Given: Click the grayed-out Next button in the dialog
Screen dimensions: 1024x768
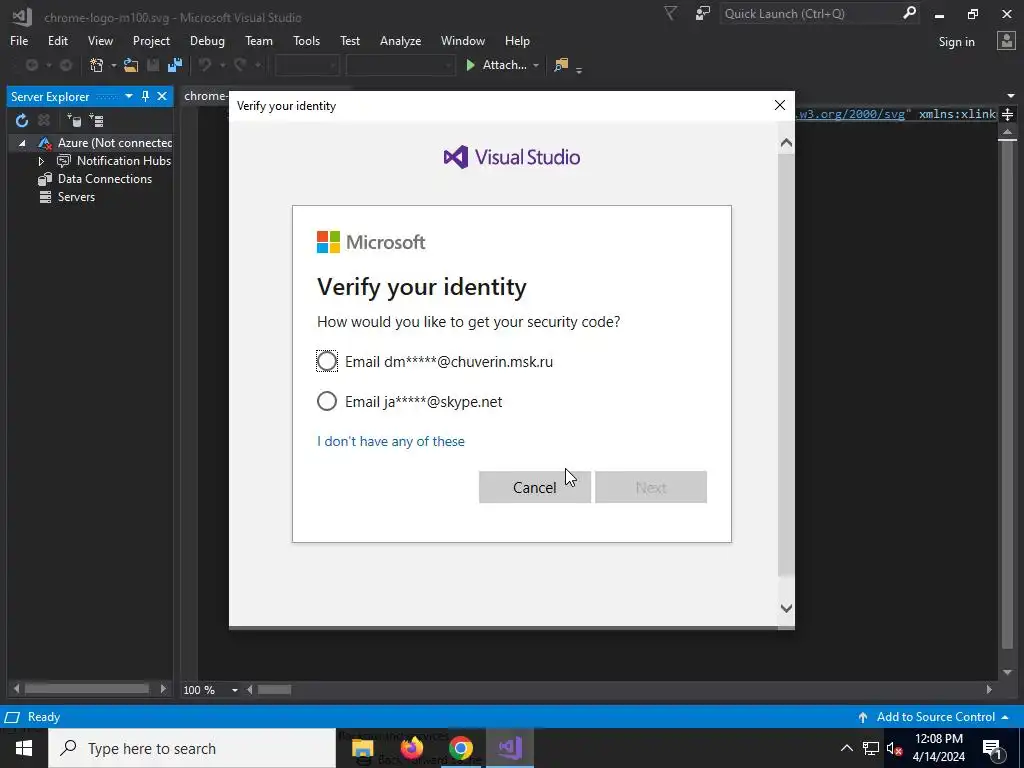Looking at the screenshot, I should 650,487.
